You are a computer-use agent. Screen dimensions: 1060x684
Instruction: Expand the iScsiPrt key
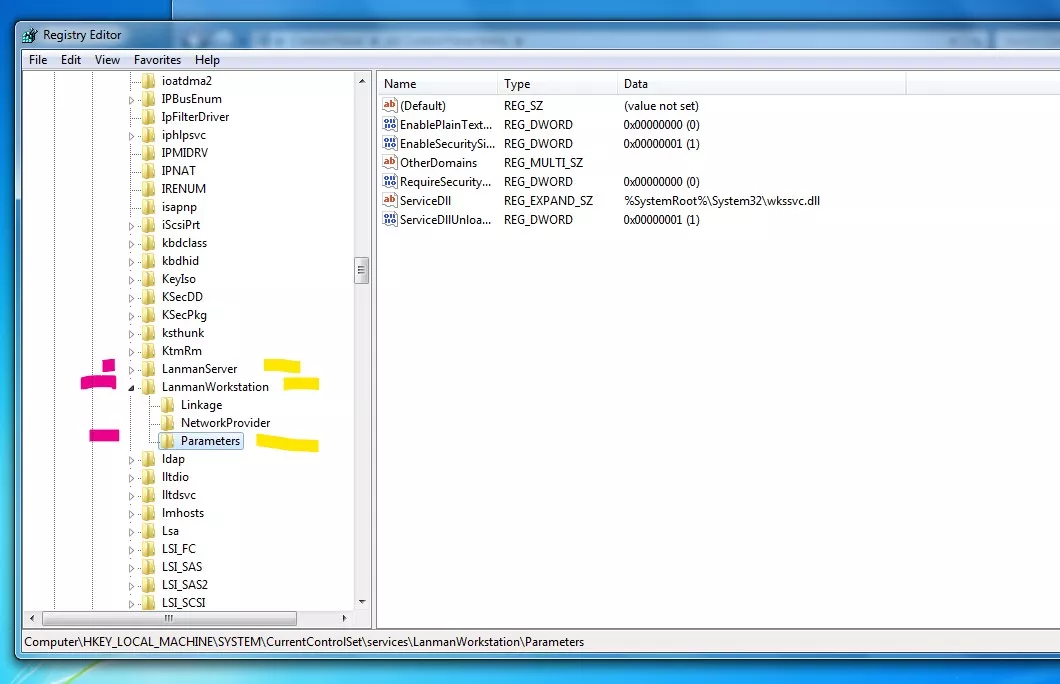(131, 226)
